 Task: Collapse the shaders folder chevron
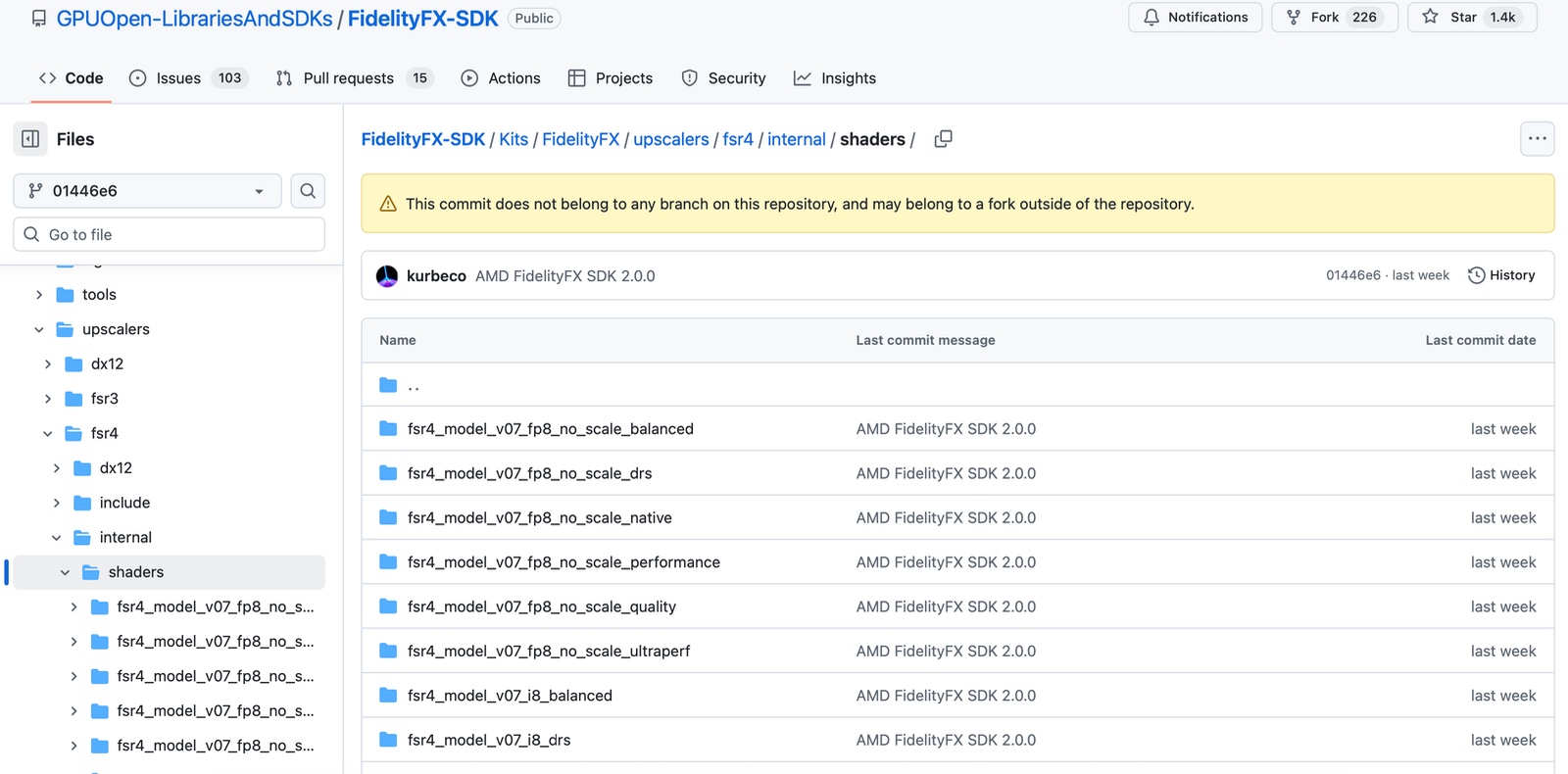point(66,572)
